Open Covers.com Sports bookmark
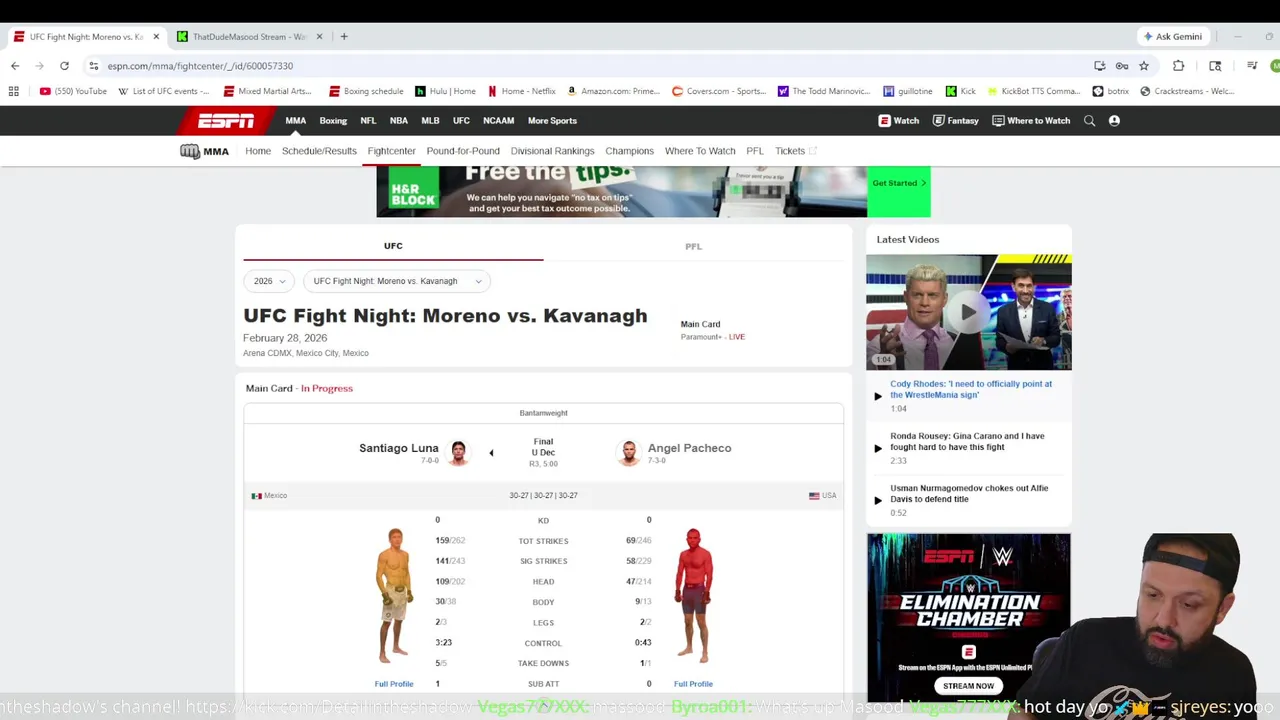 [719, 91]
